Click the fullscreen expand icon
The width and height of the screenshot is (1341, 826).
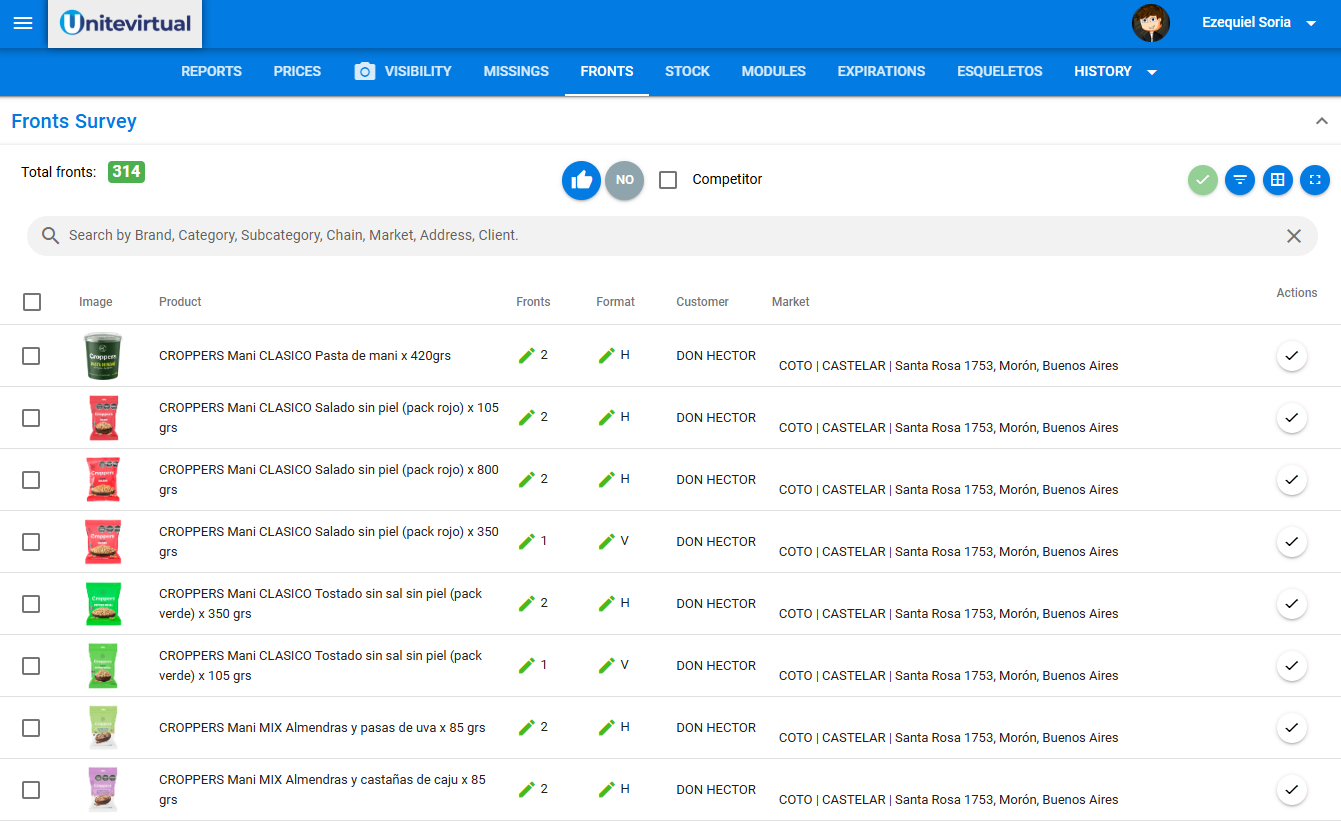click(1315, 180)
